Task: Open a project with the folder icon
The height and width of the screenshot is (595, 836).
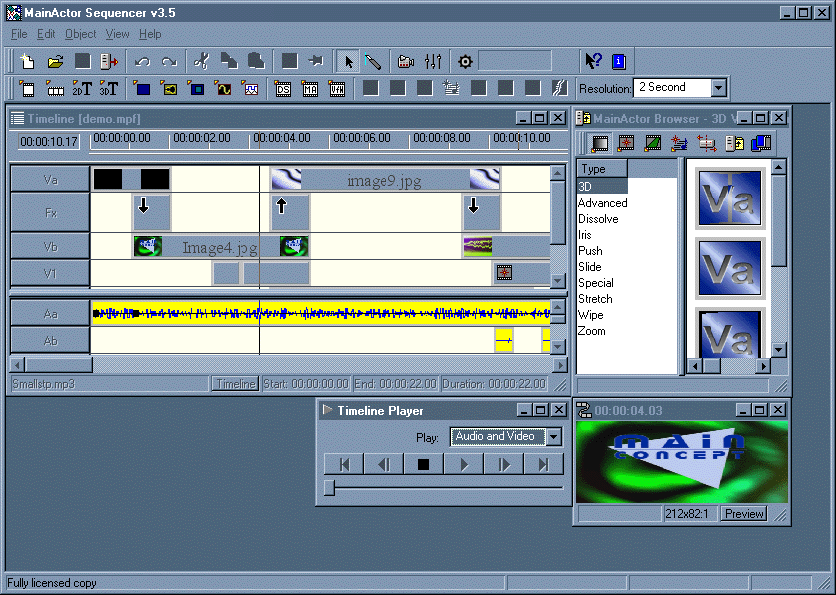Action: pos(55,61)
